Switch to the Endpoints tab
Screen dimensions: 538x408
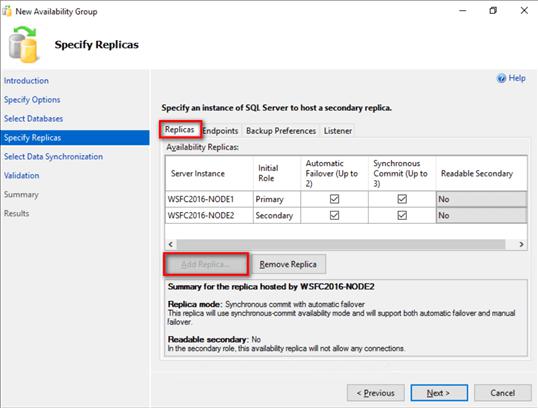220,131
